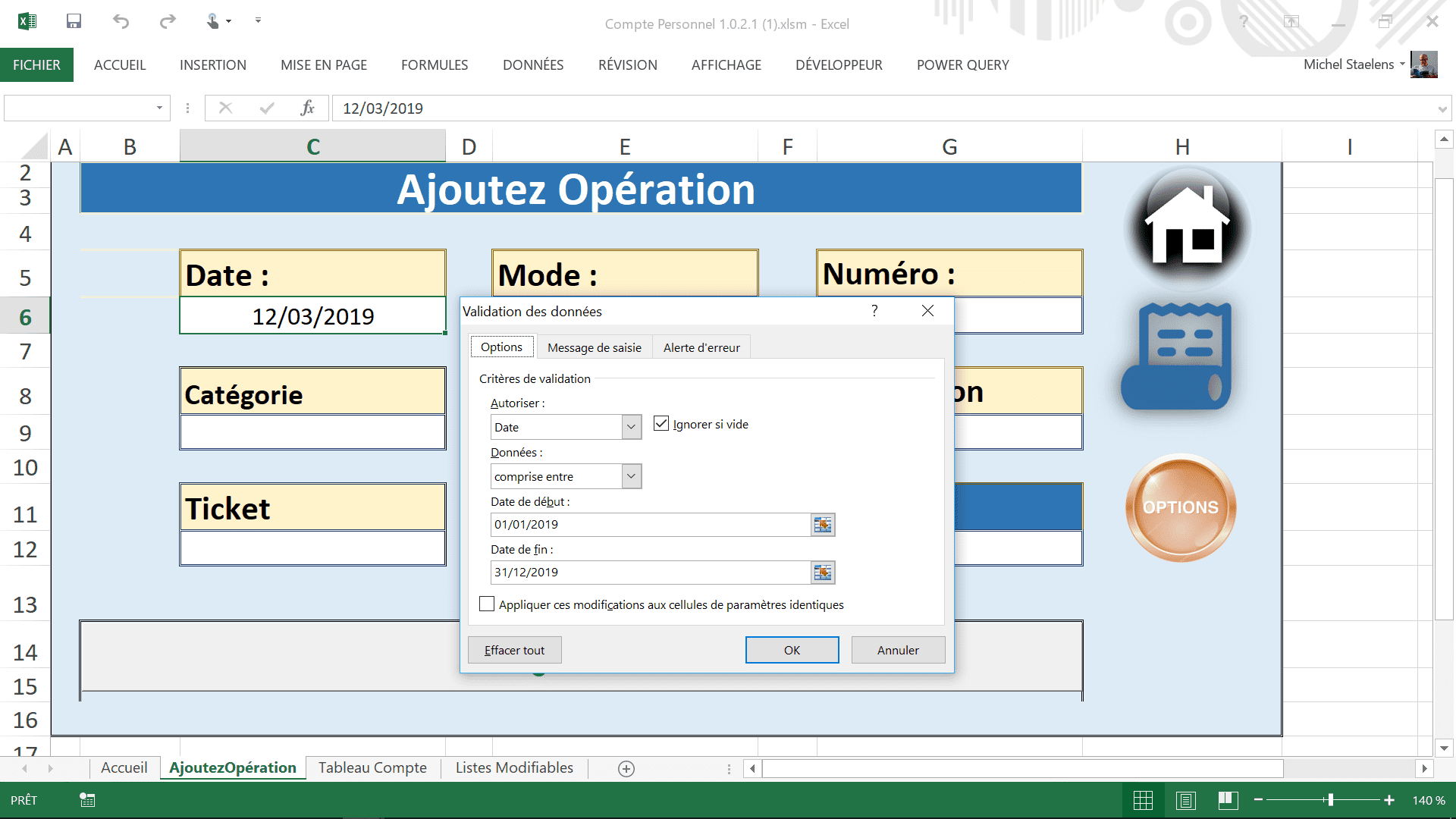Open the Alerte d'erreur tab
The height and width of the screenshot is (819, 1456).
[701, 347]
